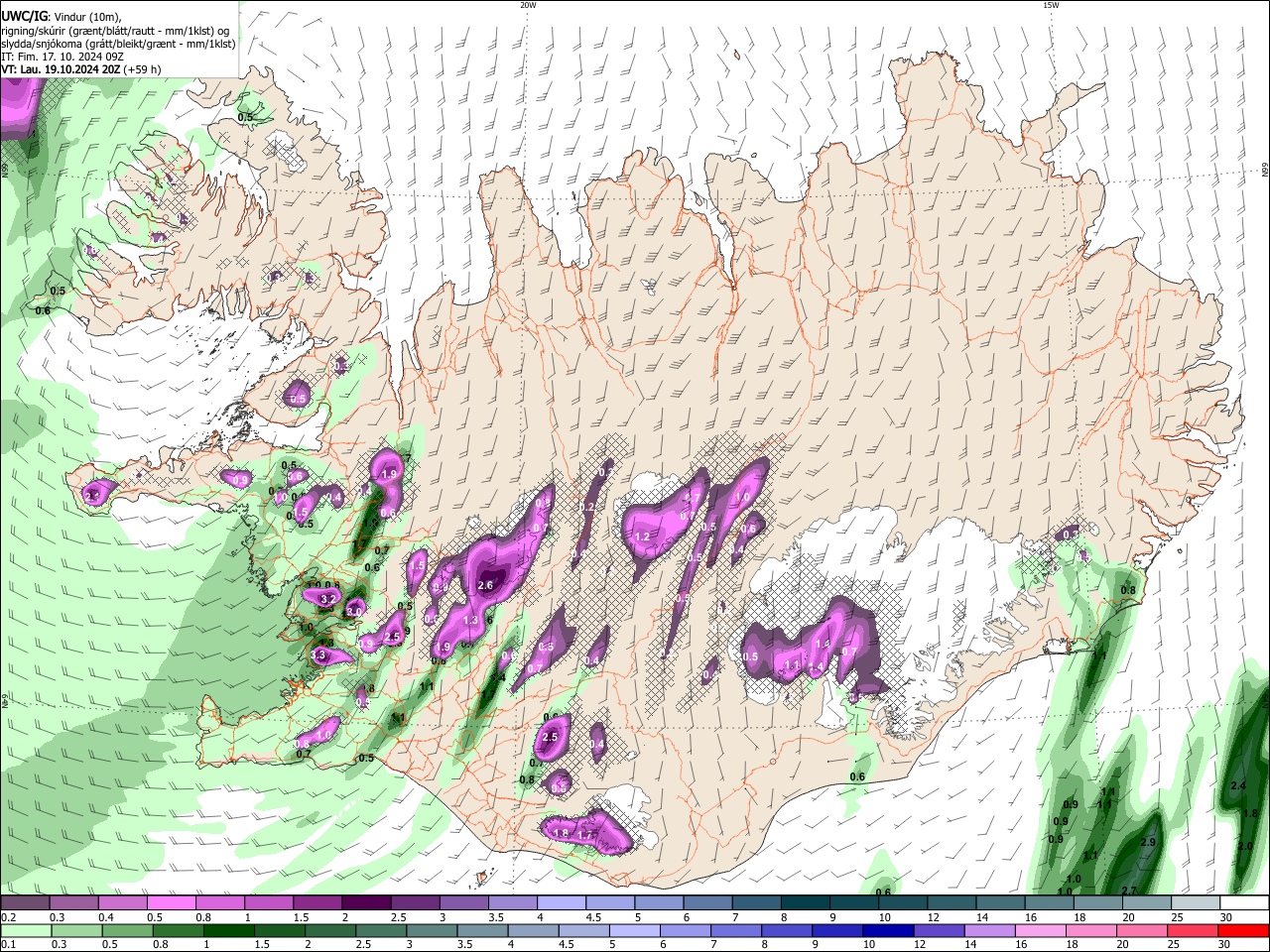The width and height of the screenshot is (1270, 952).
Task: Click the 2.0 rain value at the east edge
Action: click(1246, 846)
